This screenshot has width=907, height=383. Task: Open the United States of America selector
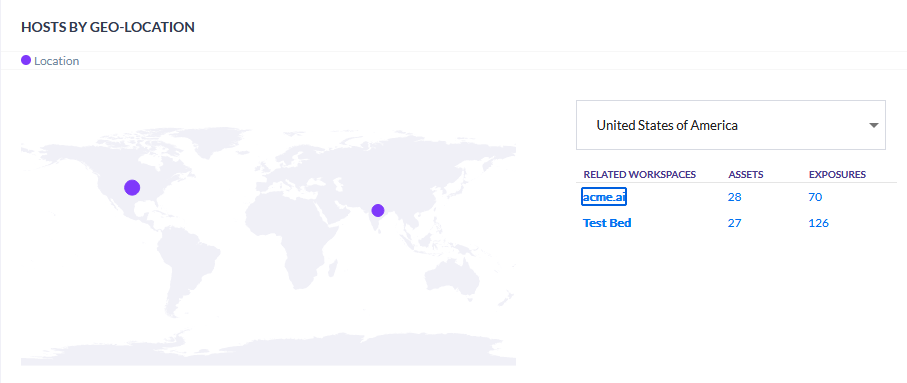coord(731,125)
